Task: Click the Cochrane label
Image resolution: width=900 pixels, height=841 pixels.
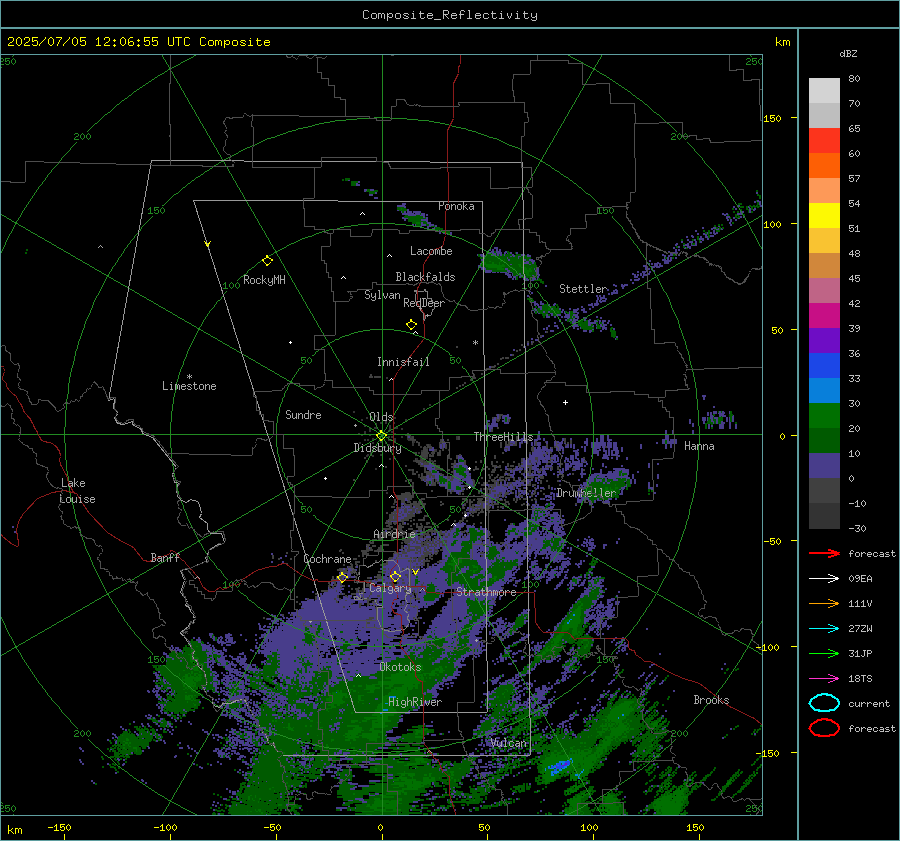Action: click(327, 559)
